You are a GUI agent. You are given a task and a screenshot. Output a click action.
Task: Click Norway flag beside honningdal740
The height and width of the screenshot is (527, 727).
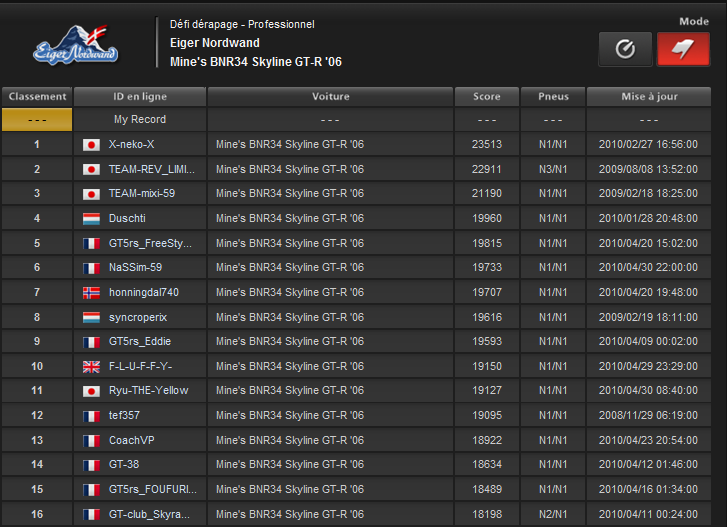pyautogui.click(x=91, y=292)
